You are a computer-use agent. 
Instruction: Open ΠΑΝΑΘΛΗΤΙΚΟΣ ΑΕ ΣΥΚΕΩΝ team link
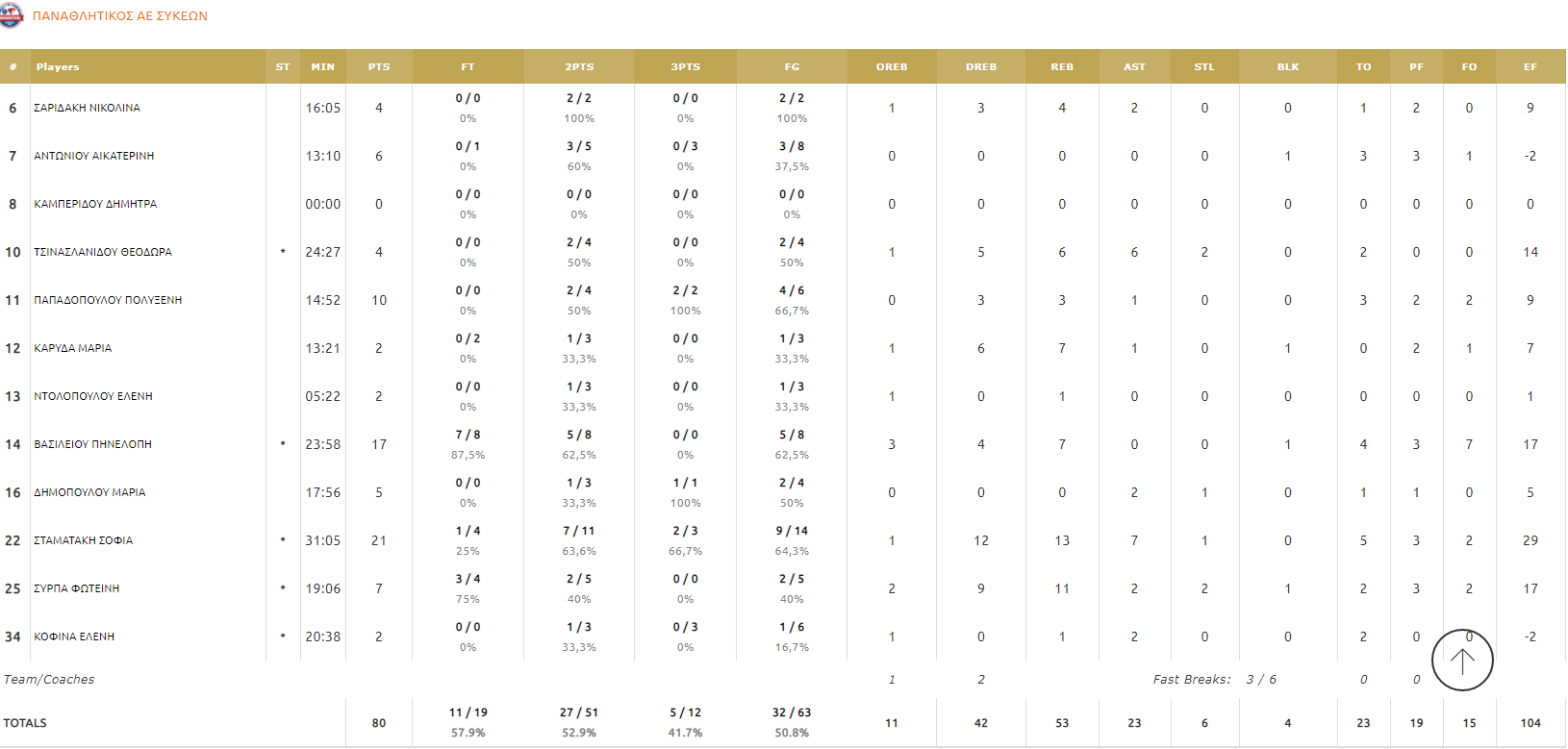[x=120, y=16]
